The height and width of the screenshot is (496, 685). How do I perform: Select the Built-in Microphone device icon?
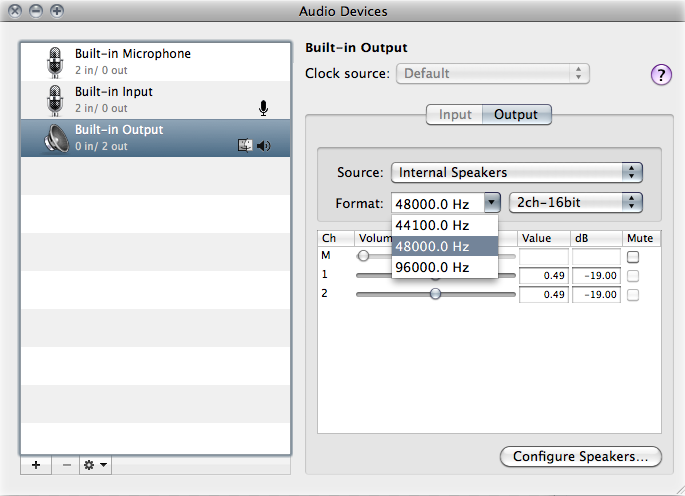click(x=55, y=62)
